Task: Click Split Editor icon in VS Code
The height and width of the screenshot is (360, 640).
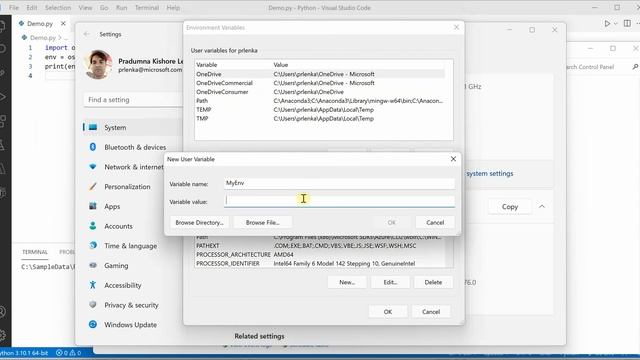Action: click(627, 24)
